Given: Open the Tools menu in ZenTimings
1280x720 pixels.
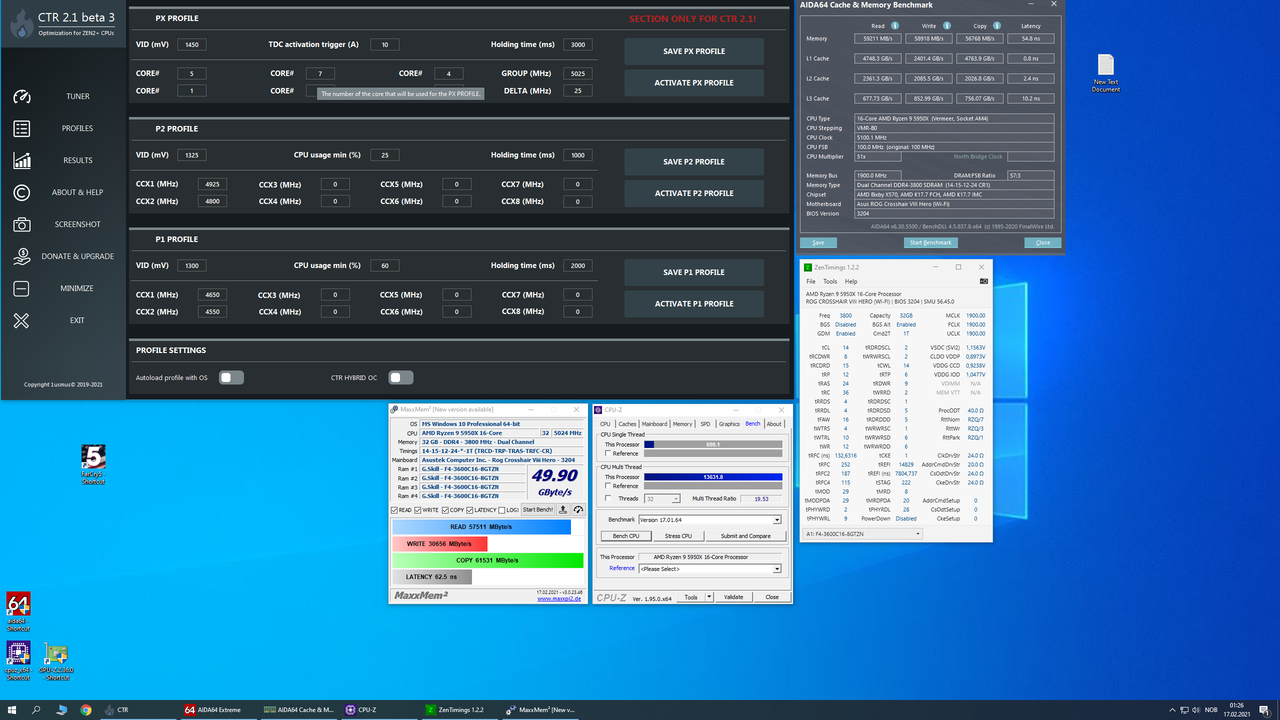Looking at the screenshot, I should (830, 281).
